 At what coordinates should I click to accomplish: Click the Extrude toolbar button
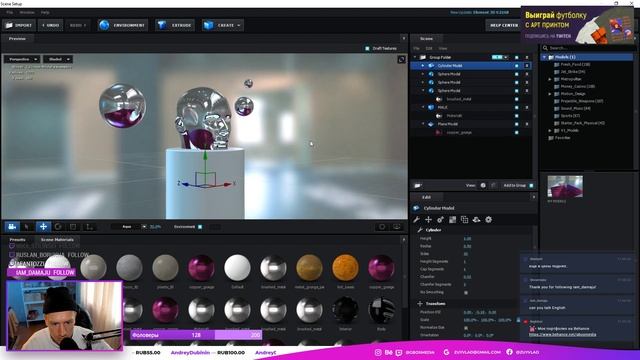pos(175,25)
